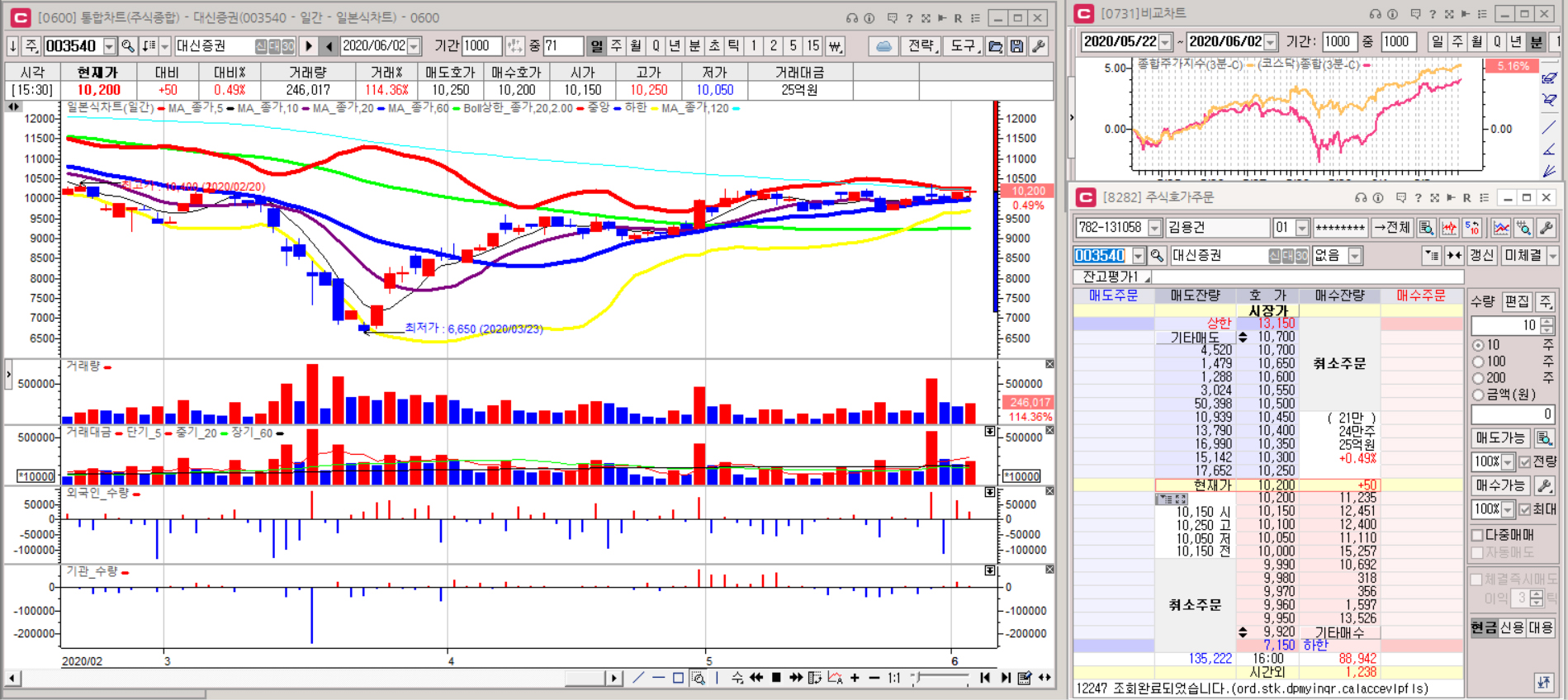
Task: Click the stock search magnifier in order window
Action: 1157,256
